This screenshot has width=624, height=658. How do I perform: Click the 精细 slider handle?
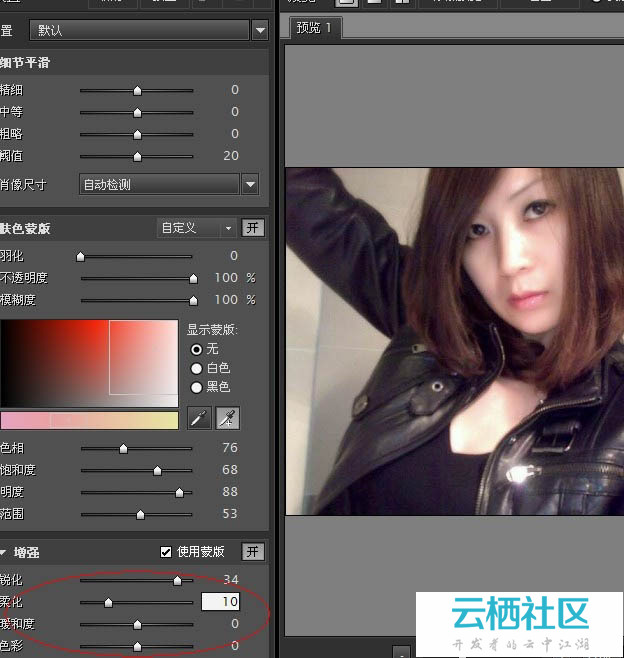137,91
